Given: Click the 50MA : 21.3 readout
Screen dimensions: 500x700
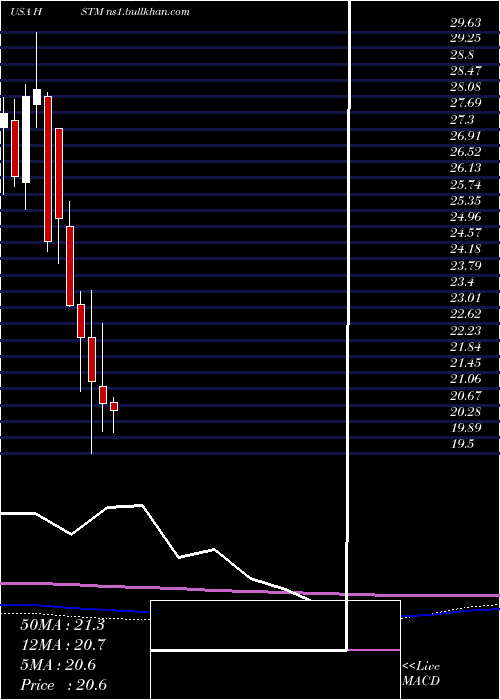Looking at the screenshot, I should pyautogui.click(x=62, y=625).
